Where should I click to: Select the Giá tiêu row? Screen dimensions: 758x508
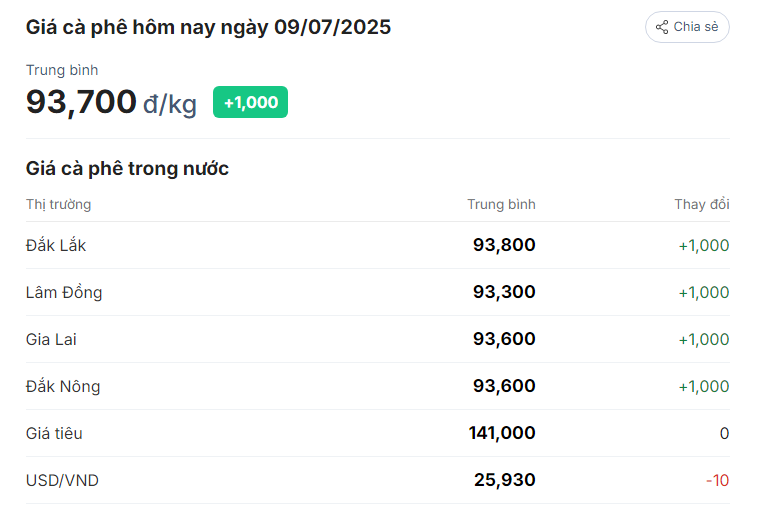[378, 433]
